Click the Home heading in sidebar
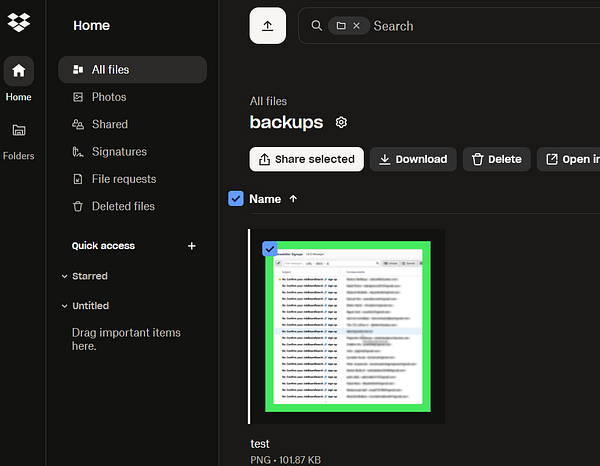Screen dimensions: 600x466 click(91, 26)
